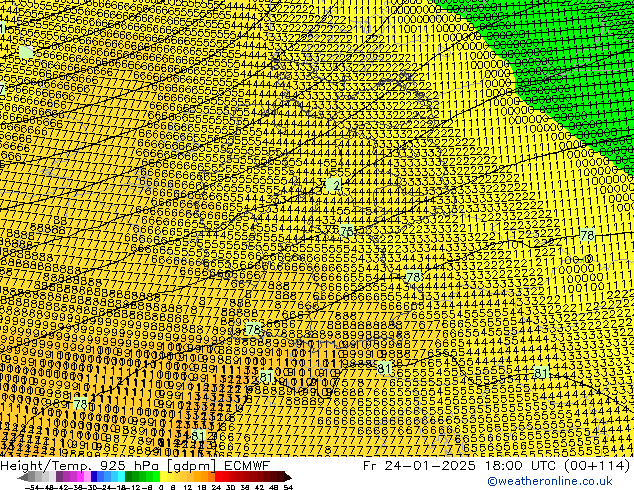Image resolution: width=634 pixels, height=490 pixels.
Task: Click the bottommost 81 height contour label
Action: pyautogui.click(x=198, y=436)
